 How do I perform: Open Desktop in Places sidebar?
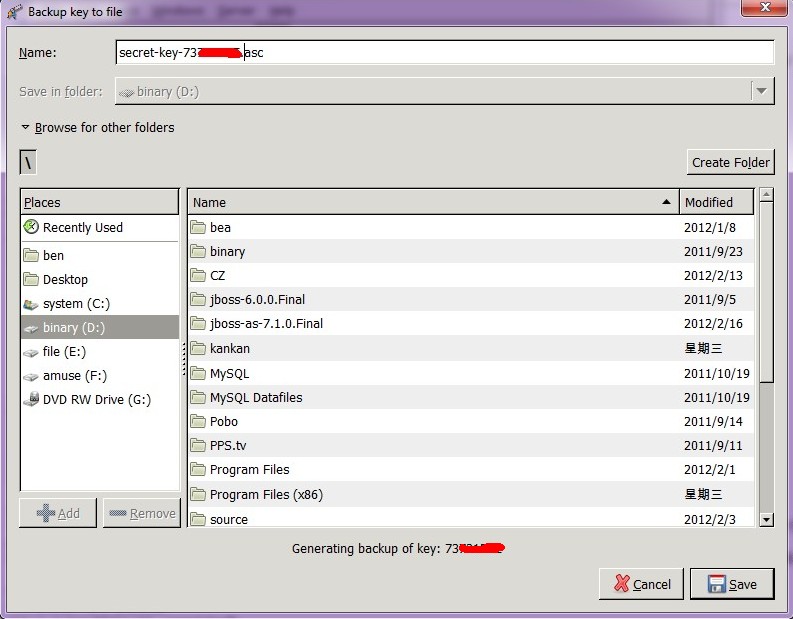click(x=100, y=280)
